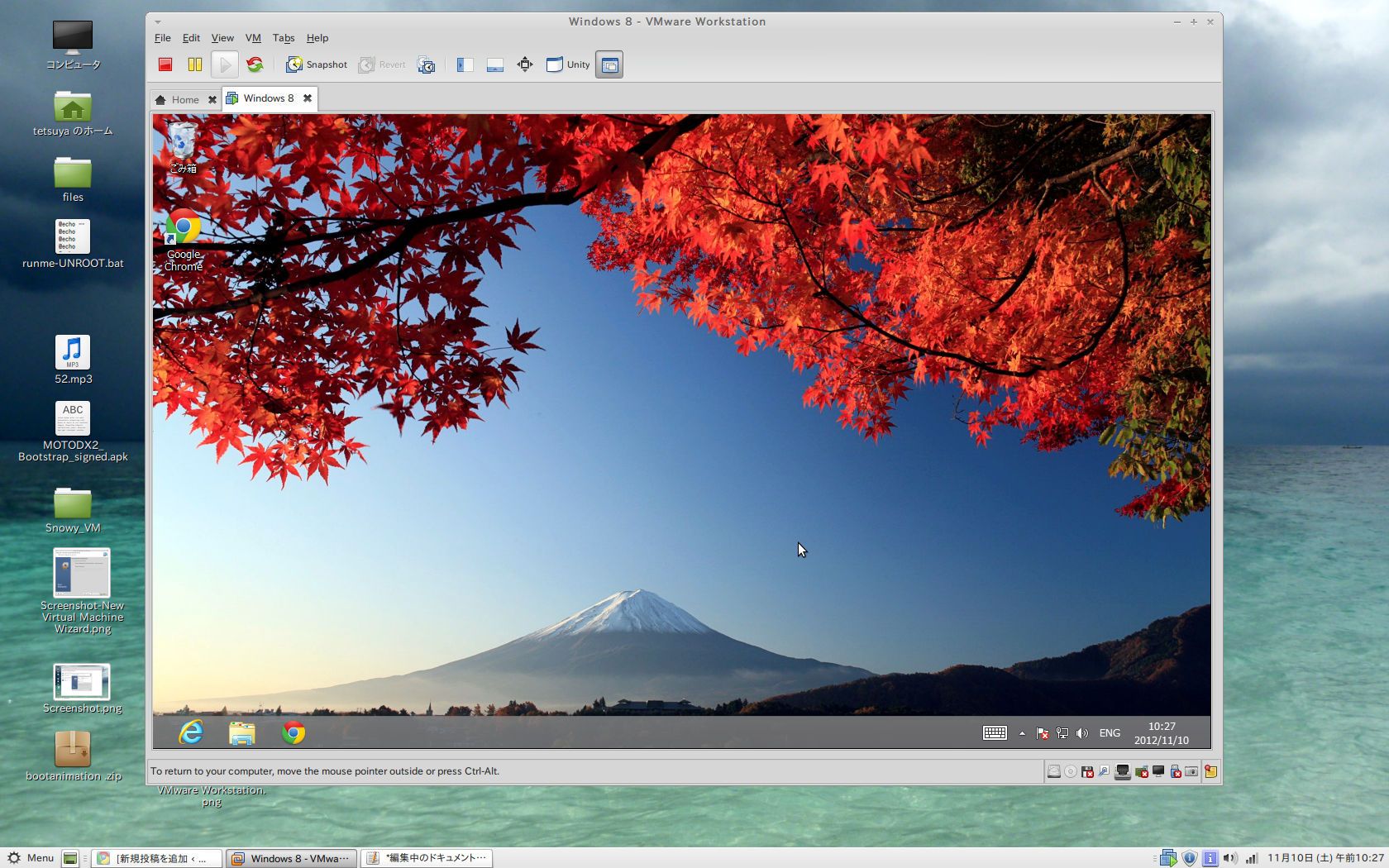This screenshot has height=868, width=1389.
Task: Click the network adapter status icon
Action: tap(1122, 771)
